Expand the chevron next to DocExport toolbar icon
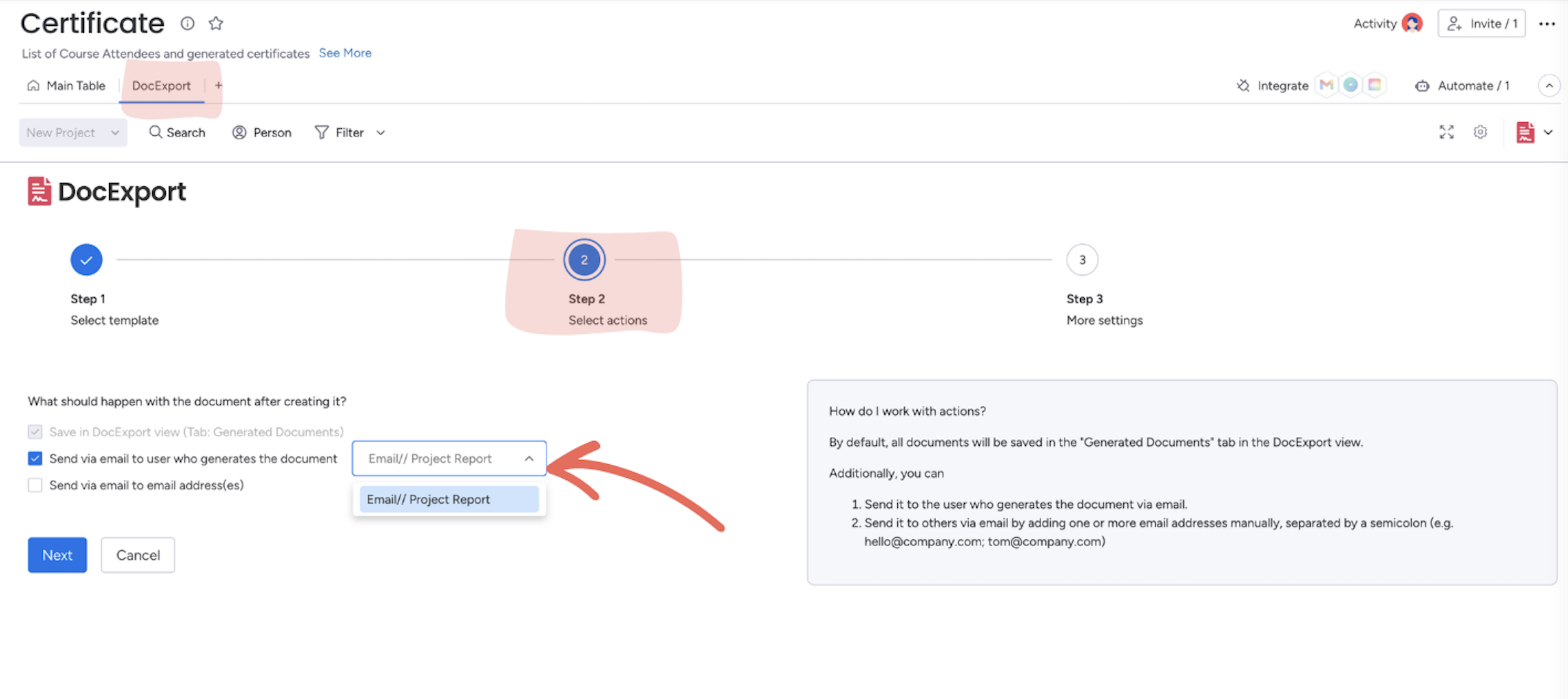The height and width of the screenshot is (699, 1568). click(1548, 132)
